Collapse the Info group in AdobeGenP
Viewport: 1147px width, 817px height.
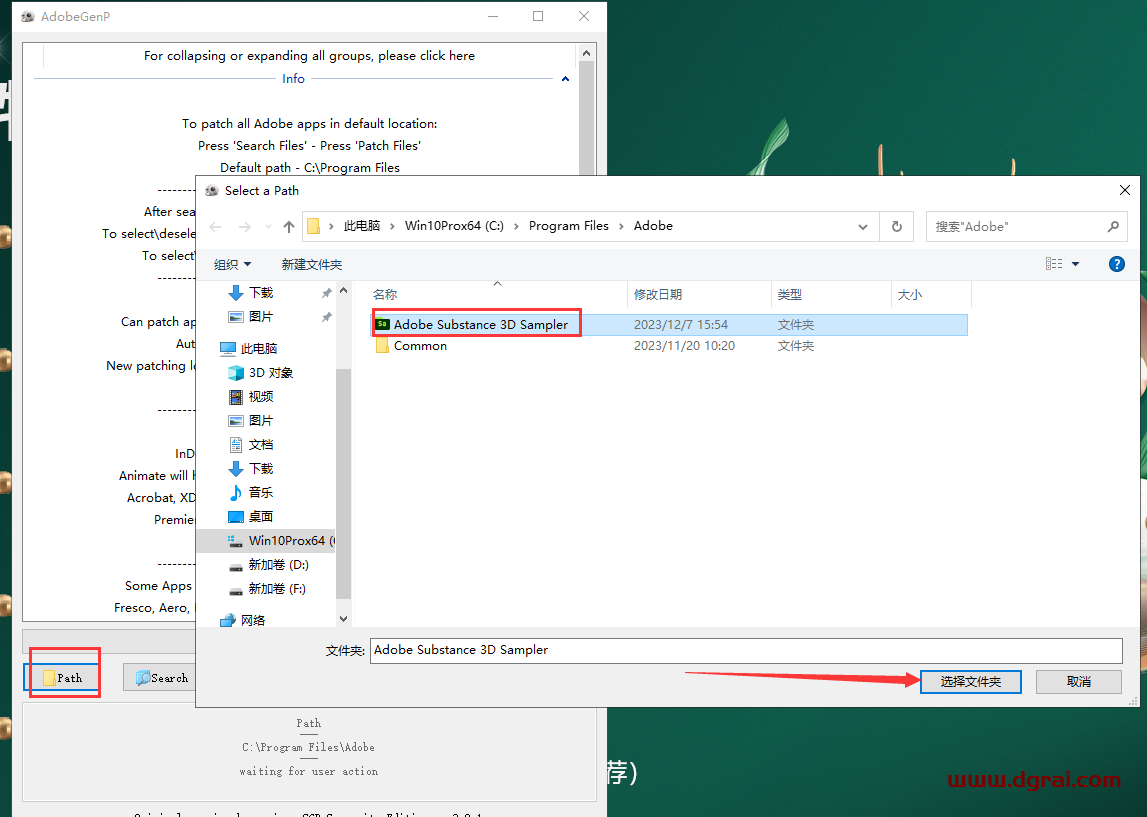coord(565,78)
